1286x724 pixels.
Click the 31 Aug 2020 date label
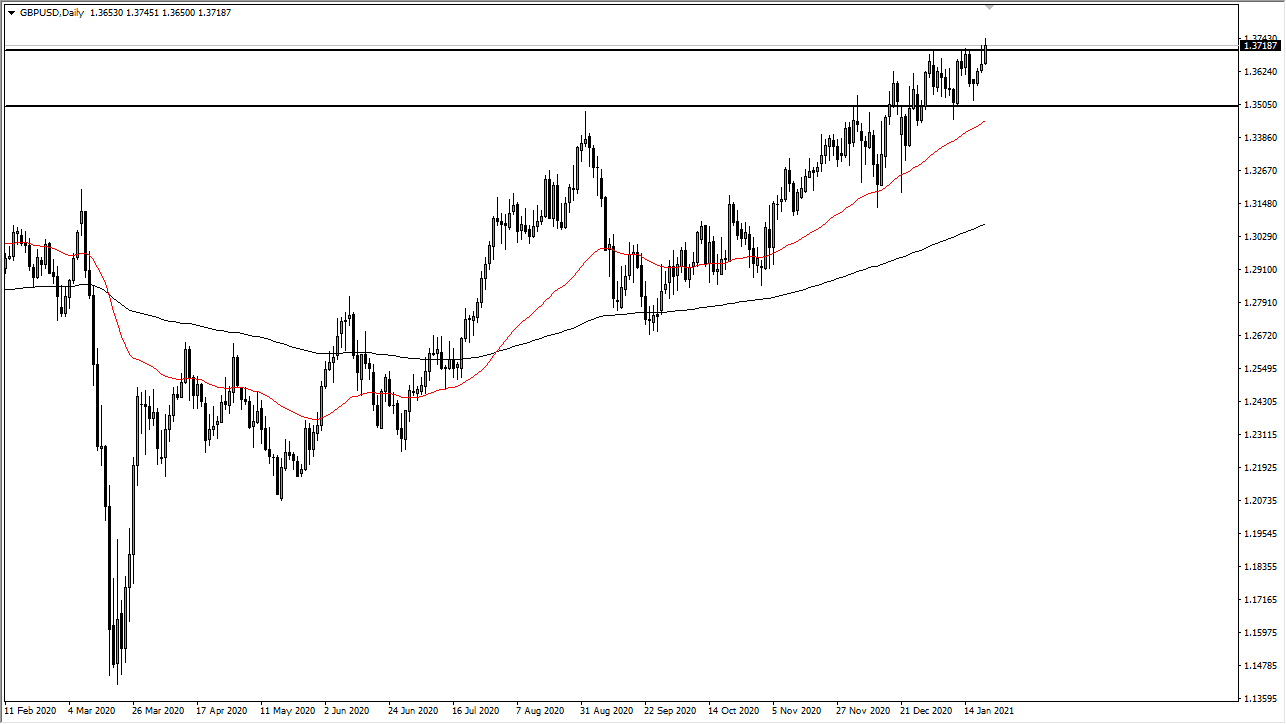(606, 709)
